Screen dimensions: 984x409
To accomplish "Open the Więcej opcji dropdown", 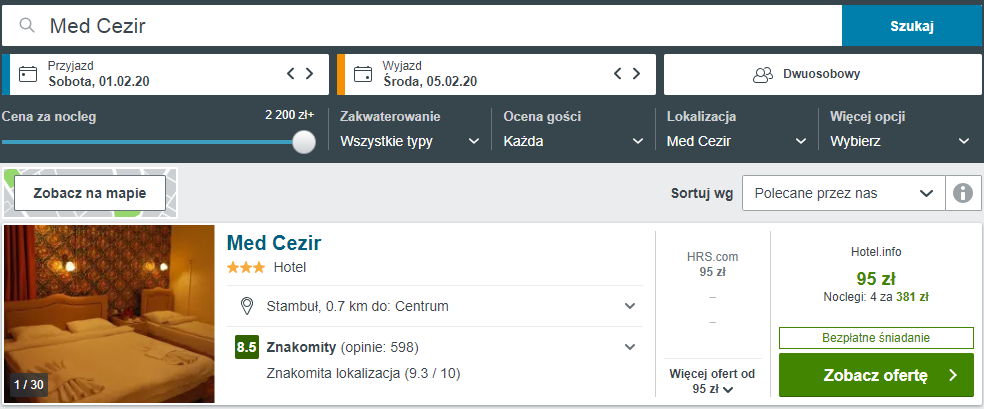I will pyautogui.click(x=900, y=141).
